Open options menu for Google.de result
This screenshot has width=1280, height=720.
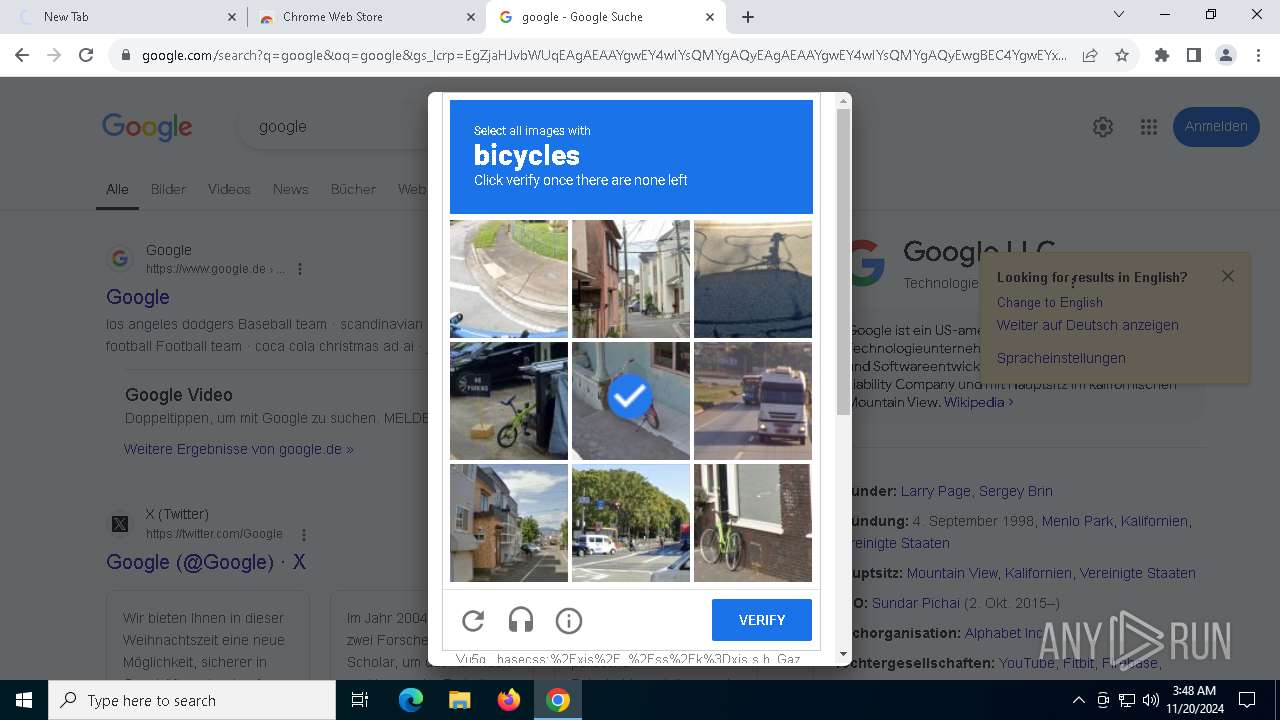pos(300,269)
